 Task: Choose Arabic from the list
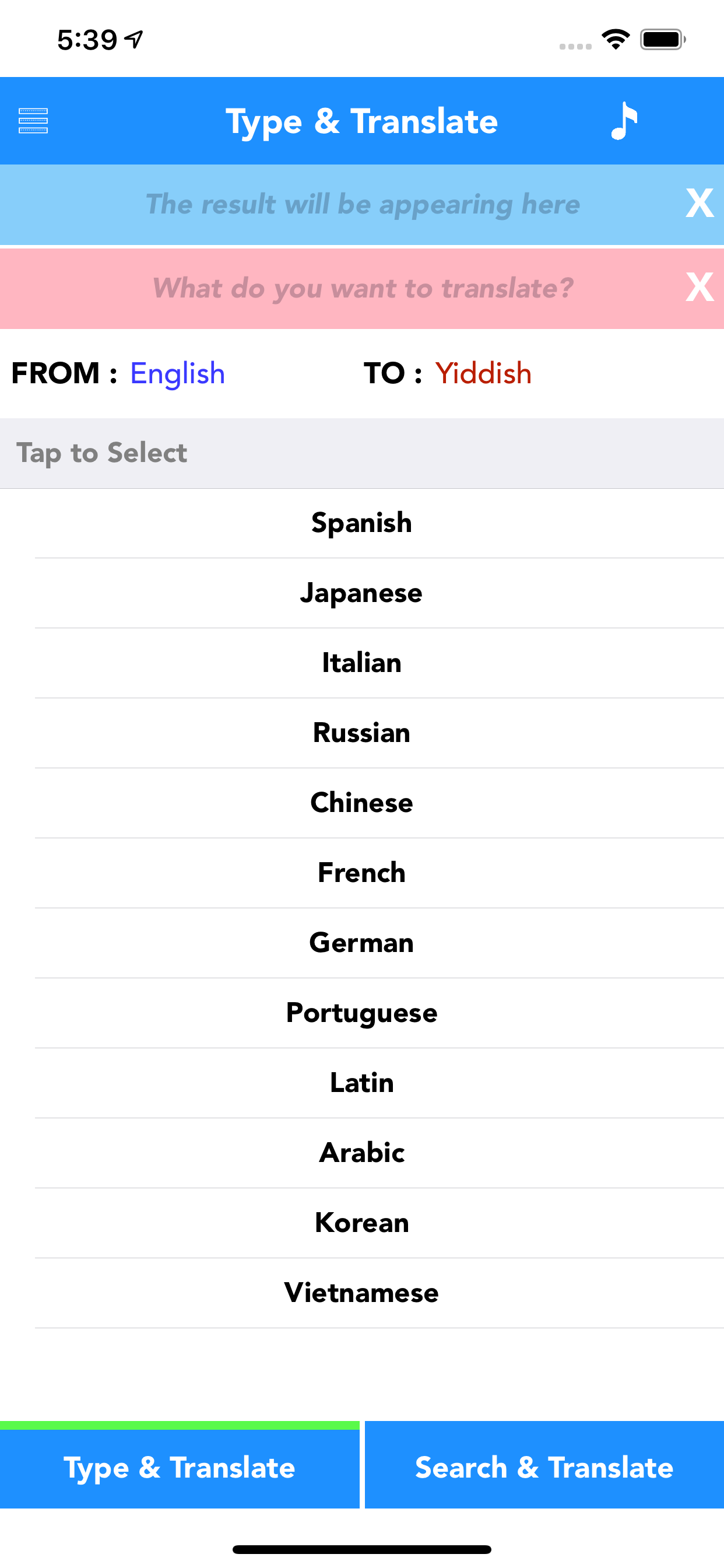(x=362, y=1153)
